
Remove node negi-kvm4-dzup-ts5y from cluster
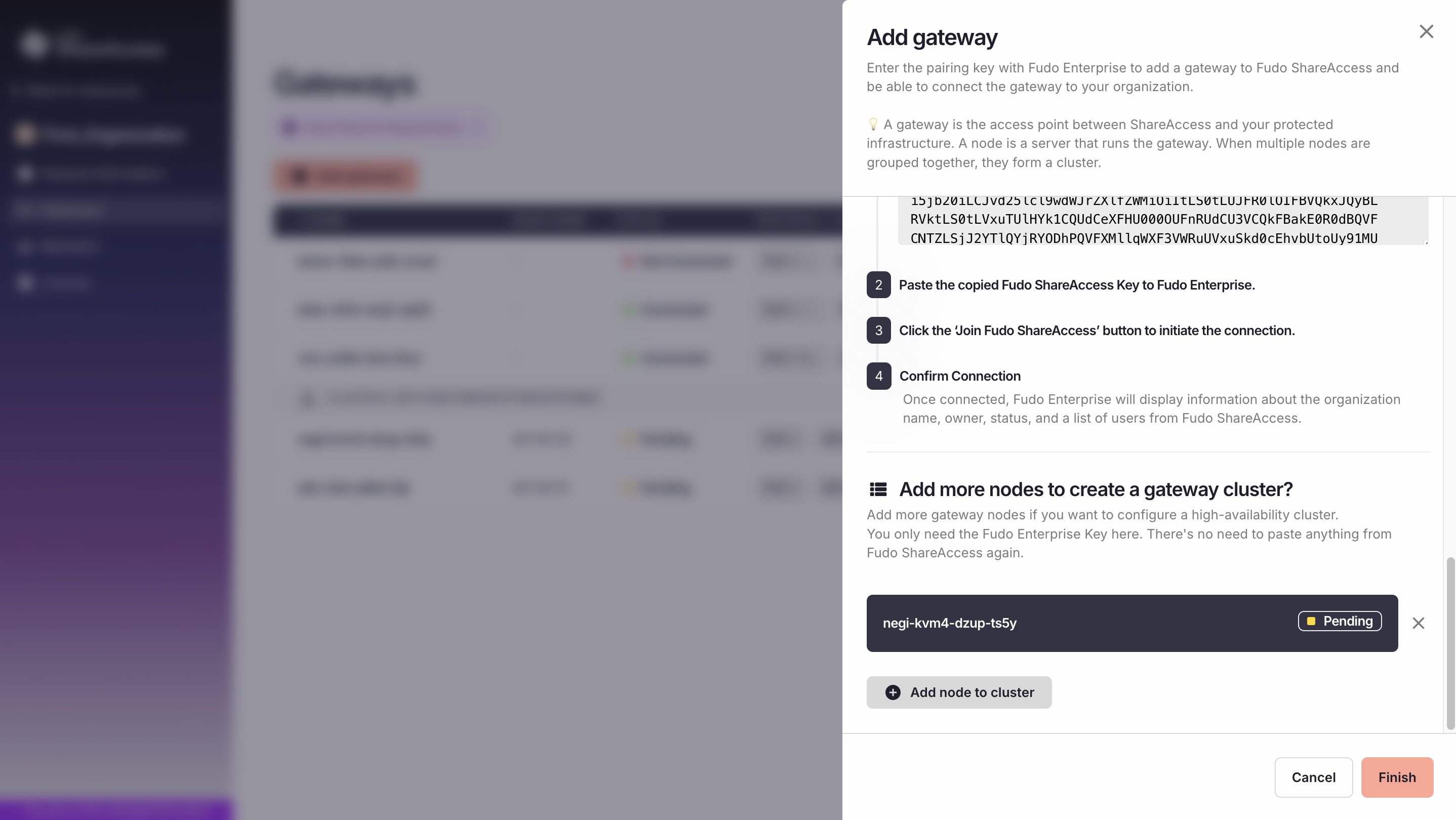[x=1418, y=623]
